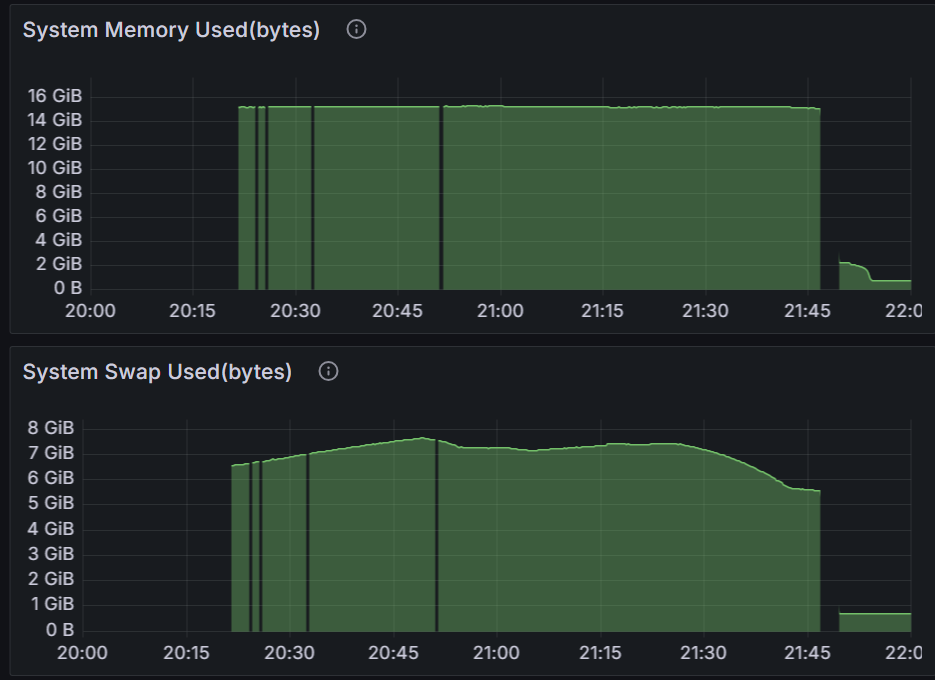Click the info icon beside System Memory Used
Screen dimensions: 935x680
click(356, 30)
